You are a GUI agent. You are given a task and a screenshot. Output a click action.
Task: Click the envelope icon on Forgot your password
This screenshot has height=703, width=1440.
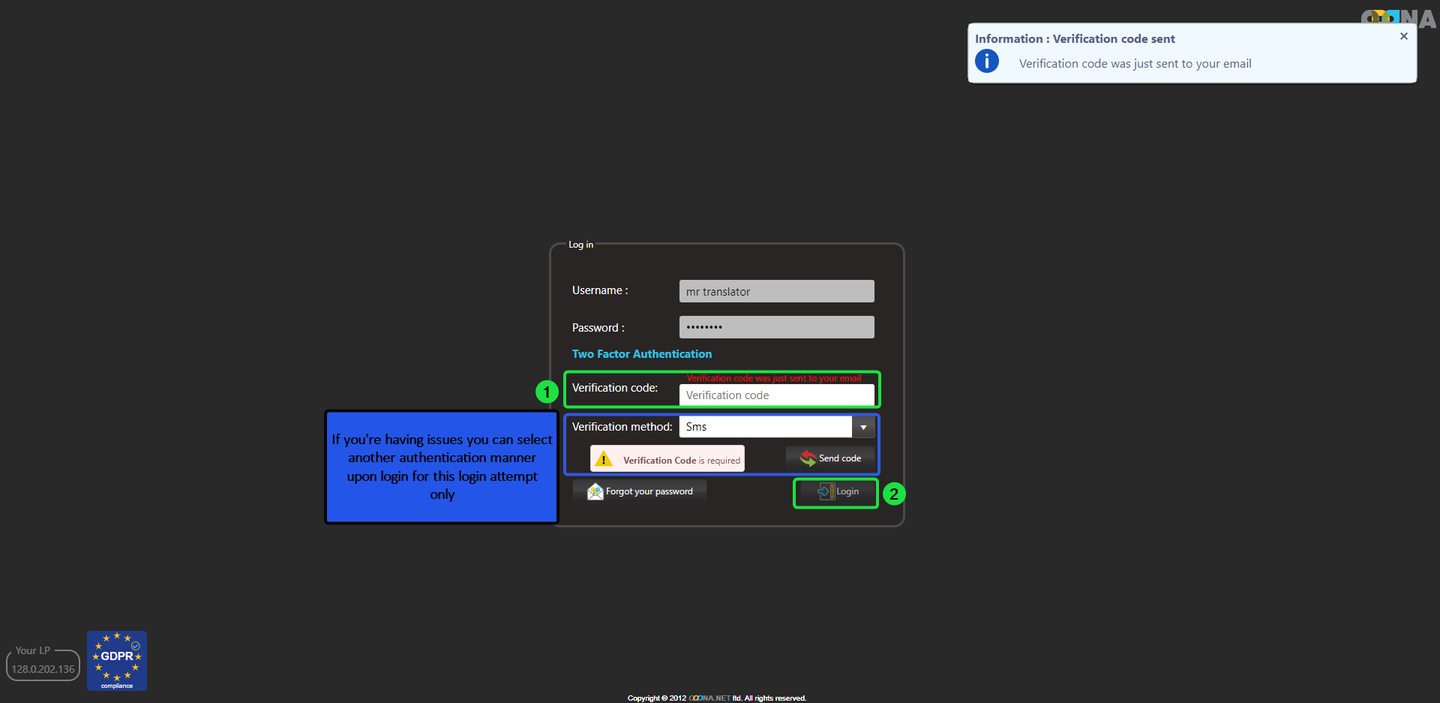(x=595, y=491)
